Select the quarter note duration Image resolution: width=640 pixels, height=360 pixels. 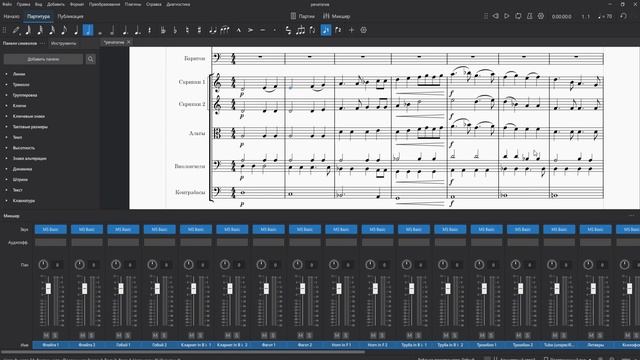click(x=76, y=30)
